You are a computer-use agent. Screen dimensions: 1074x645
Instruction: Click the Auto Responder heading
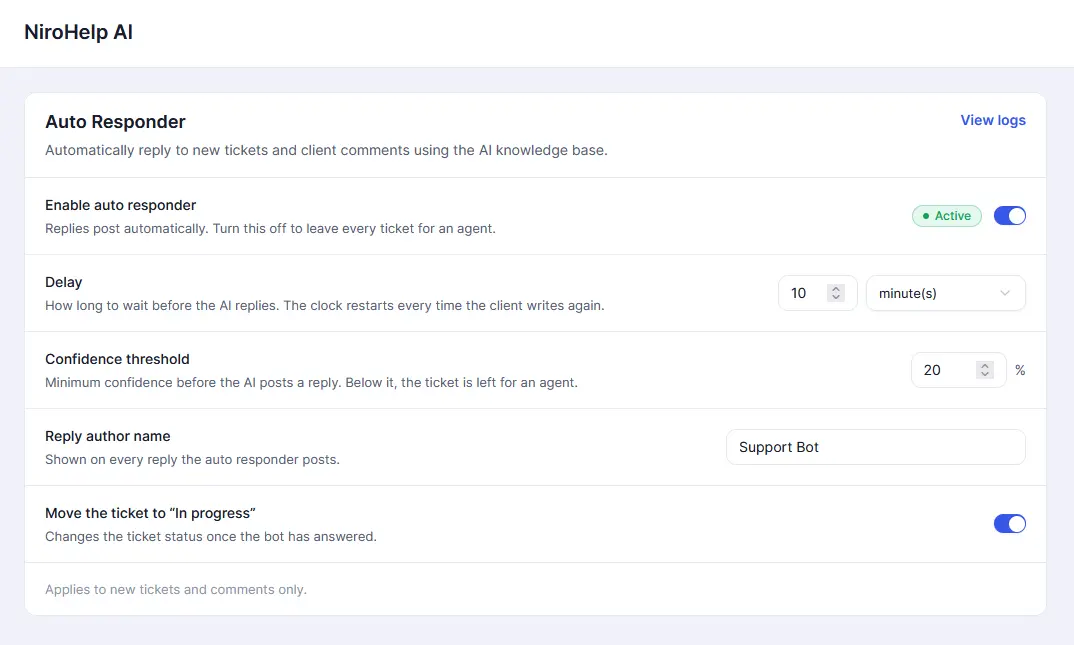(115, 122)
